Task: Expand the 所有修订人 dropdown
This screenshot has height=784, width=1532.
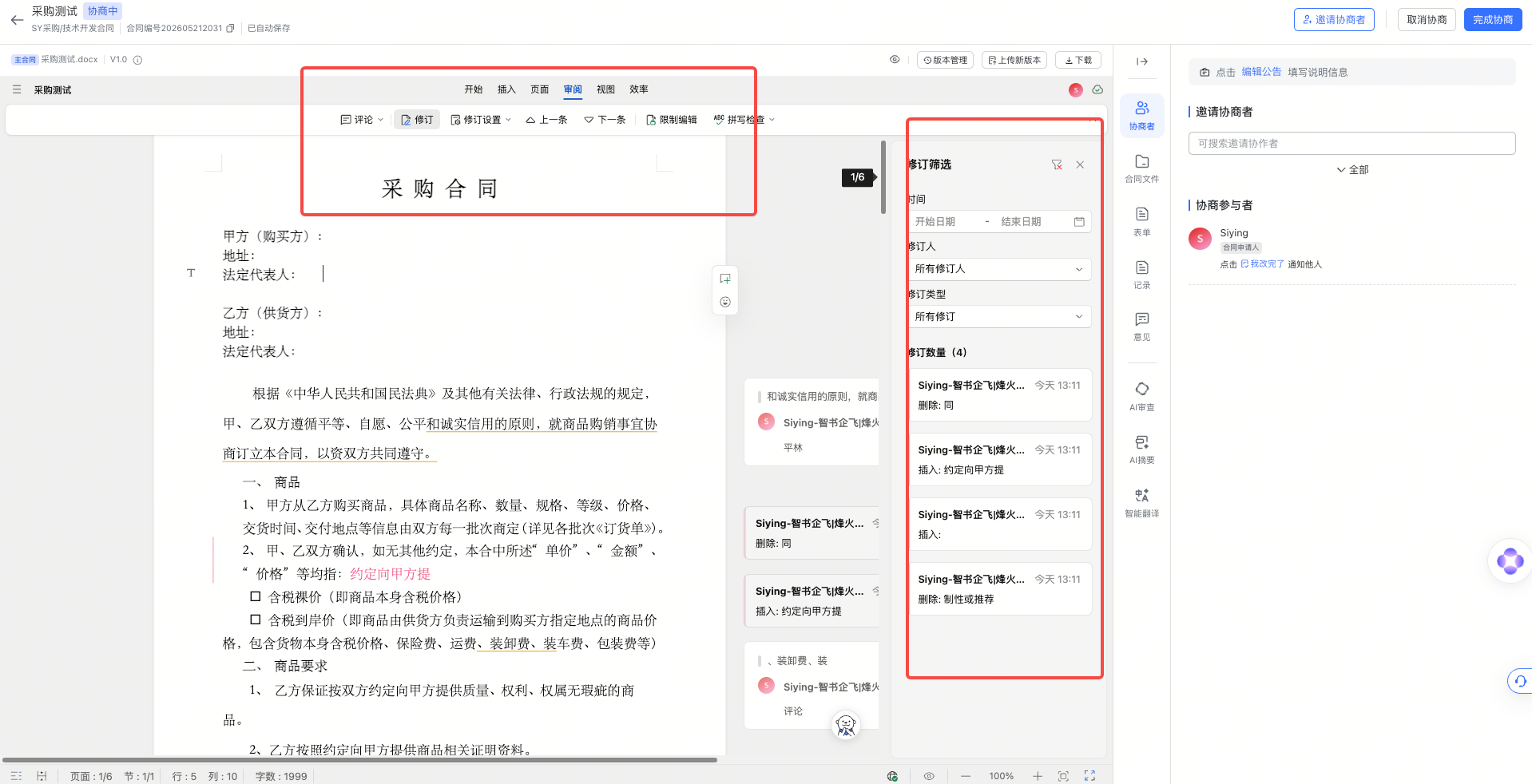Action: 999,269
